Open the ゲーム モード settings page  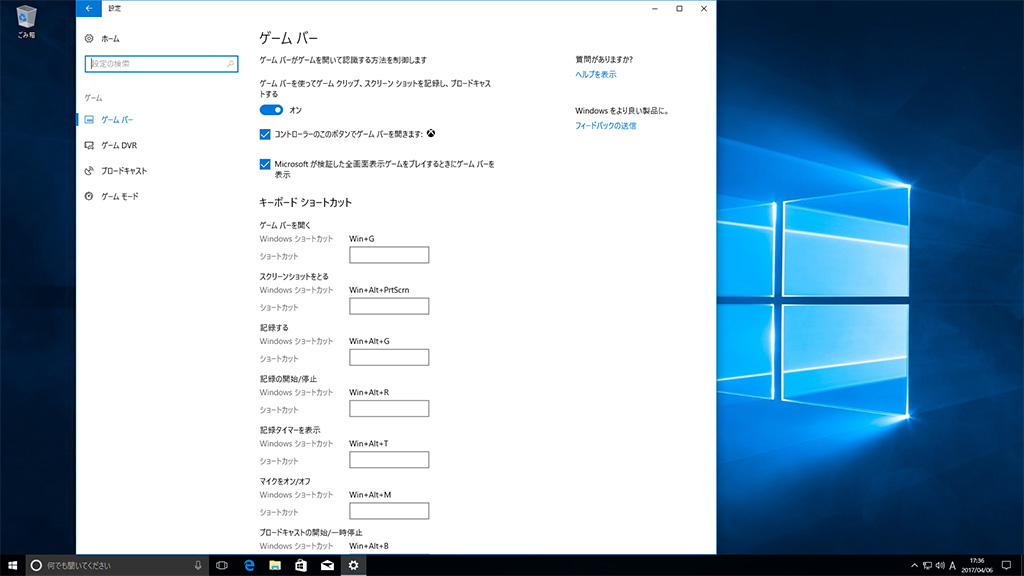[x=119, y=196]
